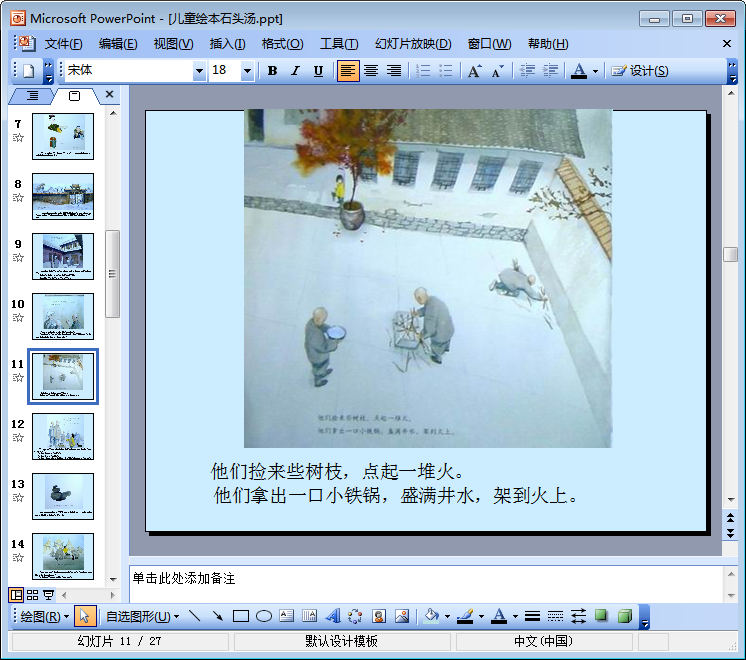The image size is (746, 660).
Task: Switch to Slide Sorter view
Action: click(x=32, y=594)
